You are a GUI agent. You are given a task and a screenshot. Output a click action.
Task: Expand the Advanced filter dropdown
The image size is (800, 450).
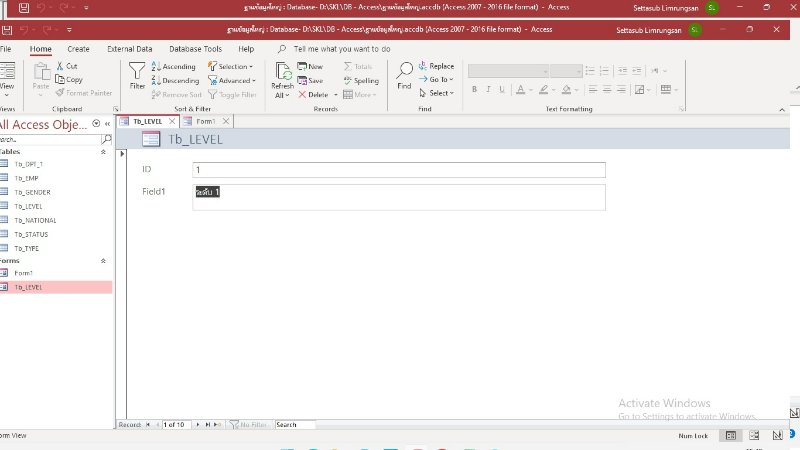tap(234, 80)
